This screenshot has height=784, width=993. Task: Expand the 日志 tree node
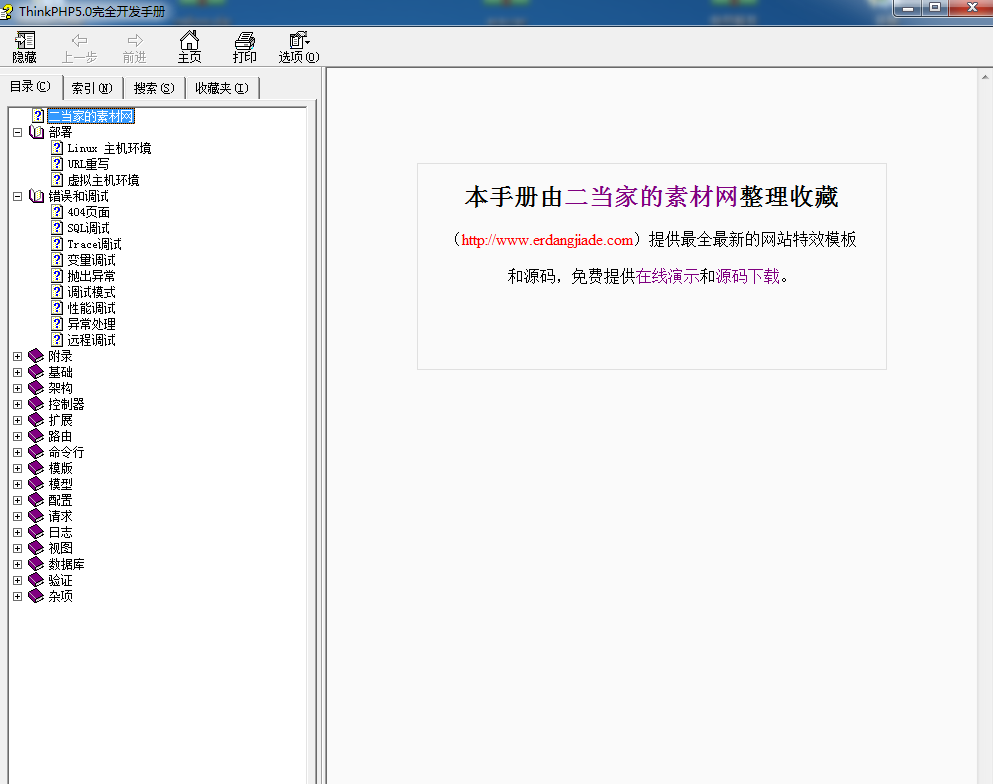18,533
